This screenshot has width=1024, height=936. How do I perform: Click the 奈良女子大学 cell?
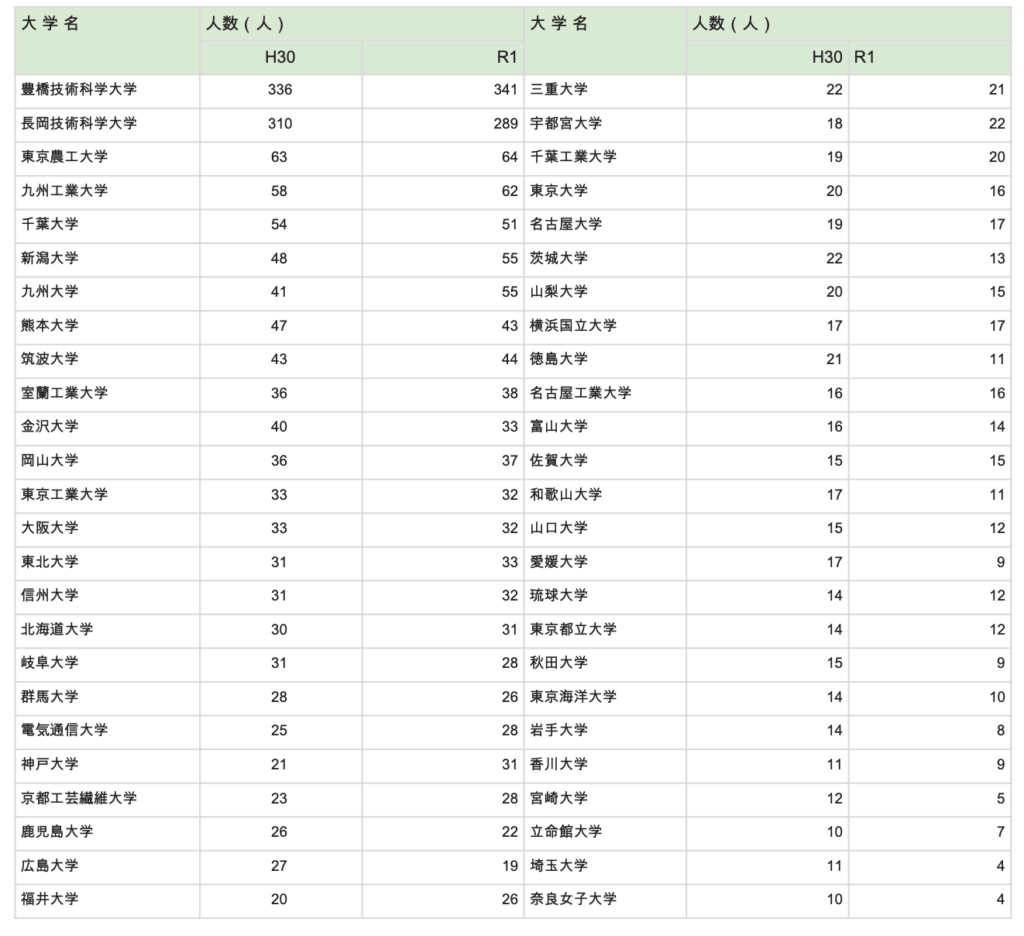click(573, 899)
